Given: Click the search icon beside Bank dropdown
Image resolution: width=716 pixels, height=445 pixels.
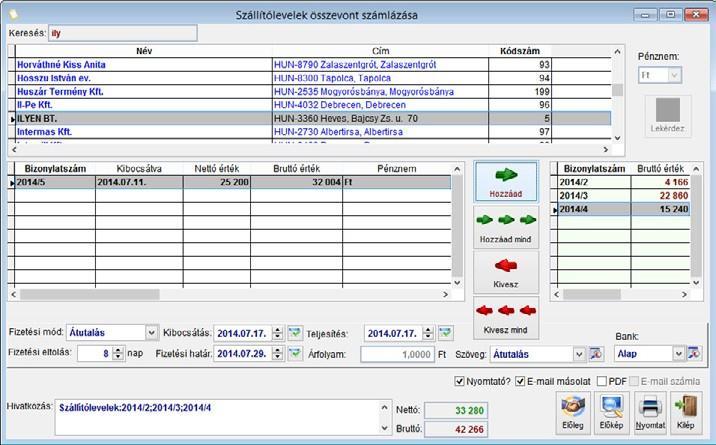Looking at the screenshot, I should pos(694,353).
